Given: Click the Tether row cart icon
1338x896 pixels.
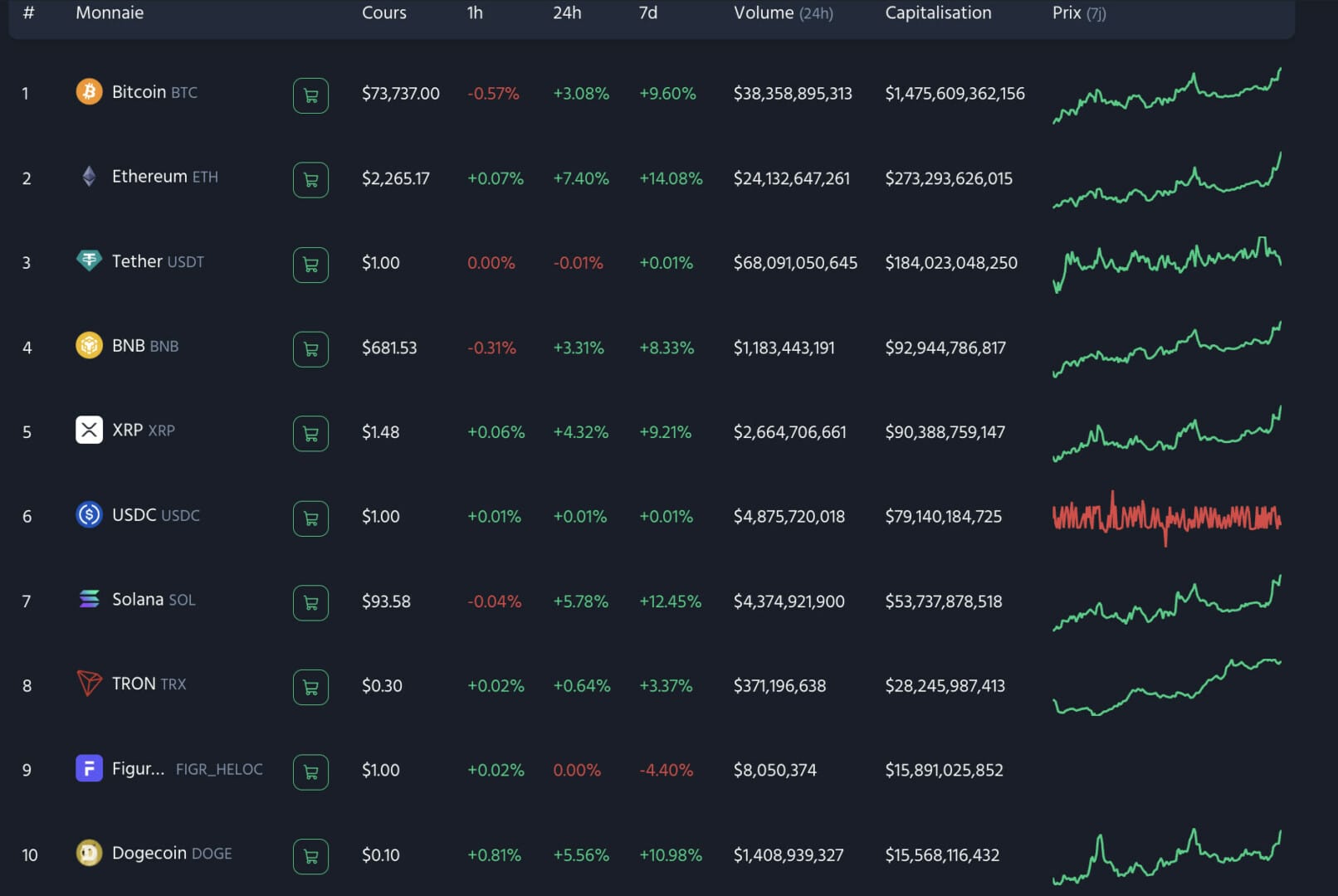Looking at the screenshot, I should 310,265.
